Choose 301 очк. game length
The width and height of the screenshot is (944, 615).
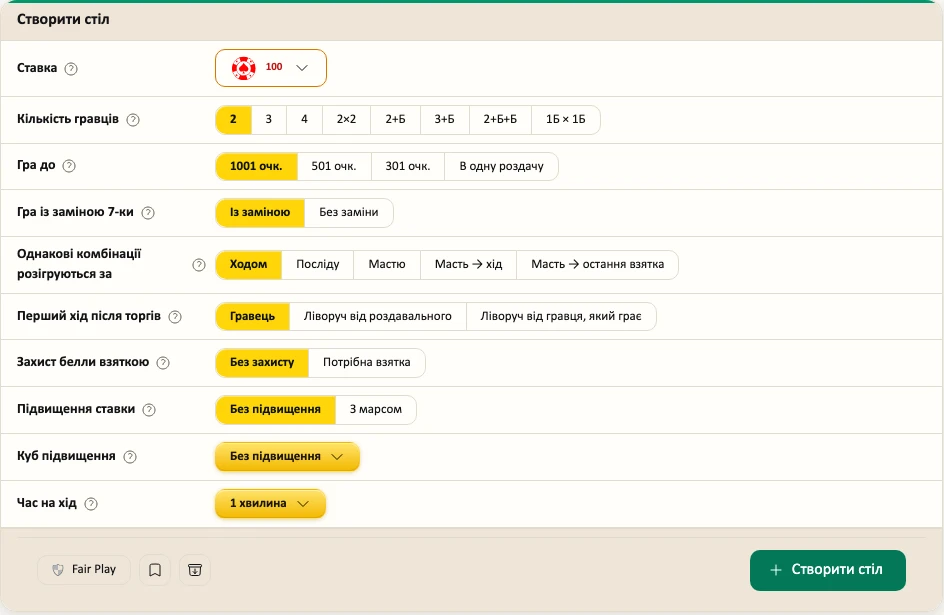[408, 166]
